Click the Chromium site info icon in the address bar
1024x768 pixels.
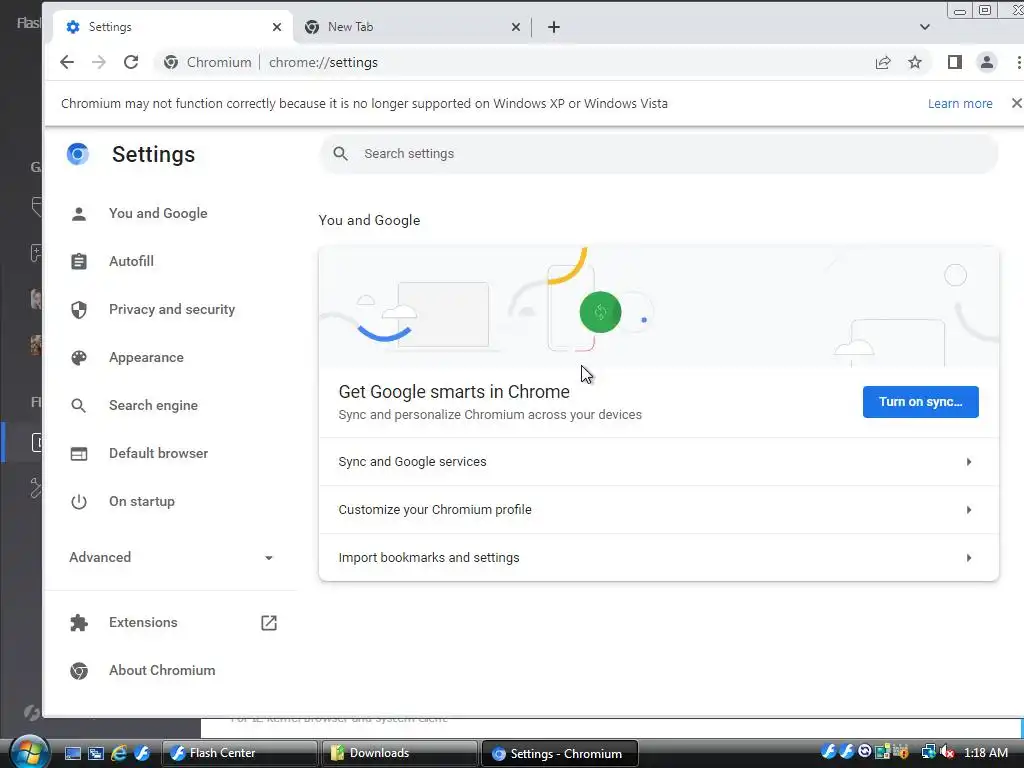(x=171, y=62)
